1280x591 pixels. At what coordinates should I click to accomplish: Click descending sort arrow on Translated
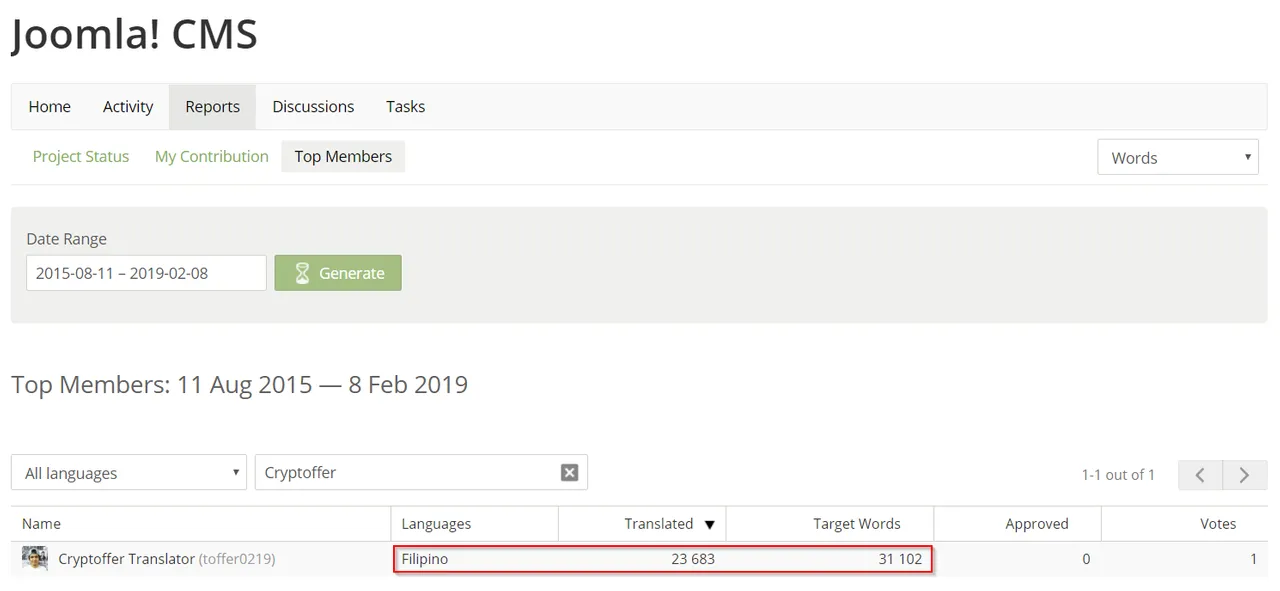click(x=710, y=524)
